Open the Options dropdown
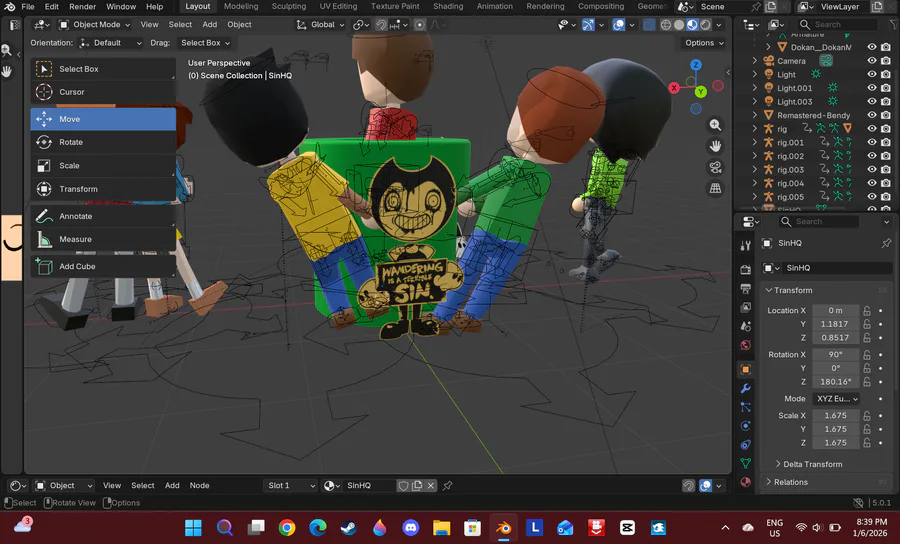This screenshot has width=900, height=544. pyautogui.click(x=704, y=43)
